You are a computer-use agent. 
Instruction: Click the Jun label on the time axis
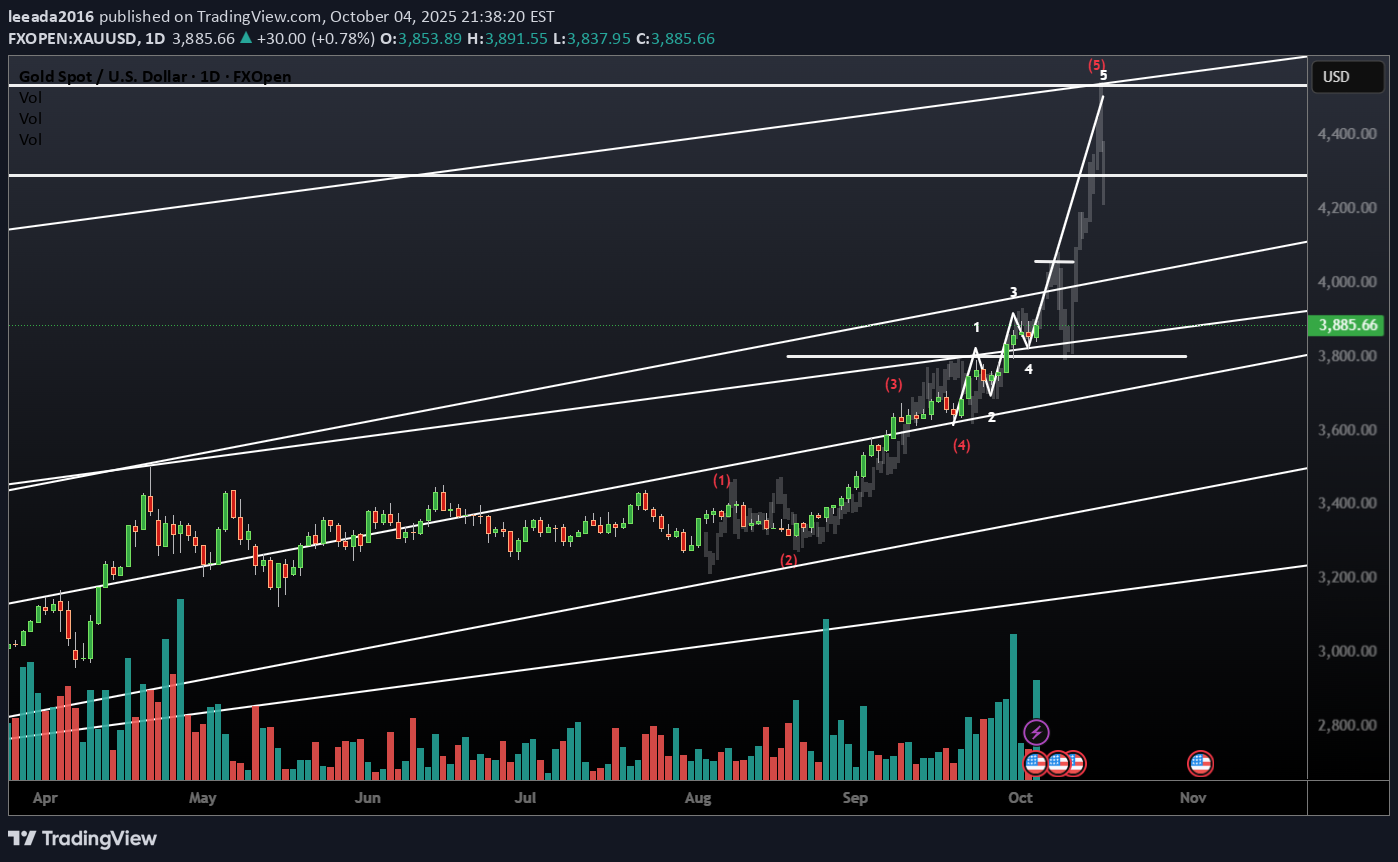pyautogui.click(x=368, y=798)
